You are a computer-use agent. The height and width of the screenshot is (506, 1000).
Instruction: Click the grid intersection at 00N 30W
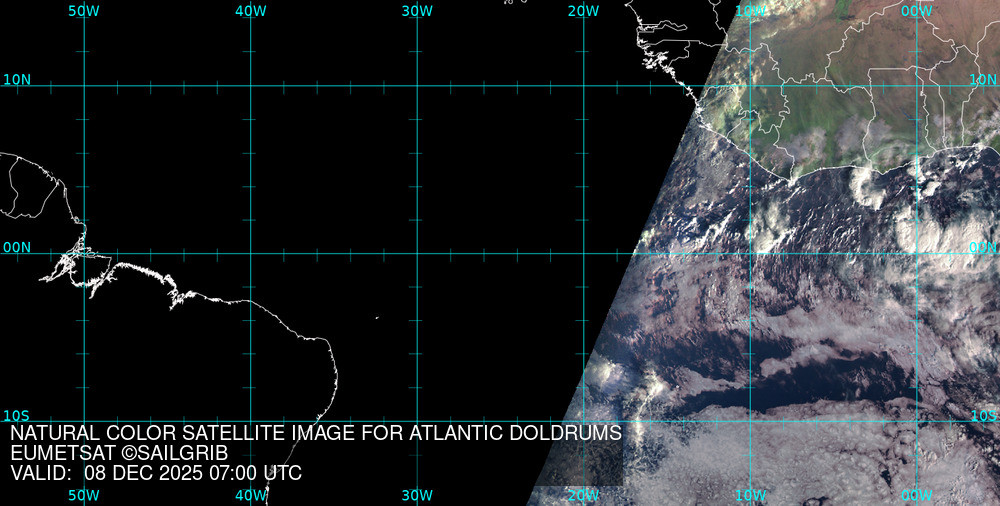(417, 253)
